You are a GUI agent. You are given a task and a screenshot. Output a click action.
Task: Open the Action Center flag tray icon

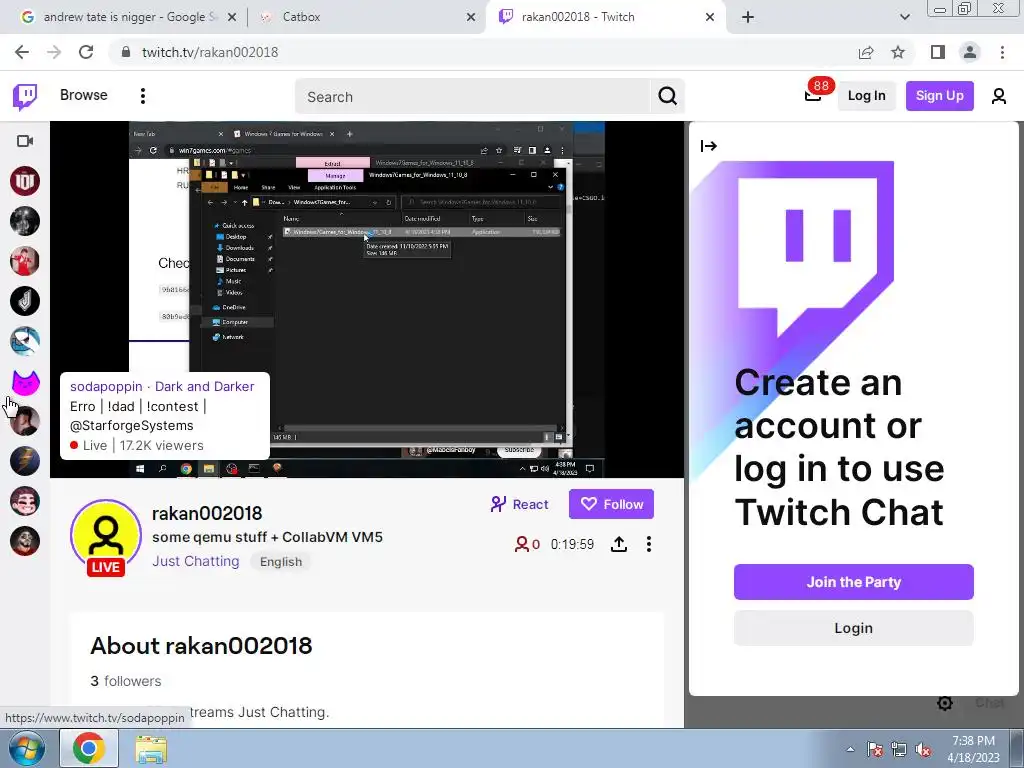point(874,750)
